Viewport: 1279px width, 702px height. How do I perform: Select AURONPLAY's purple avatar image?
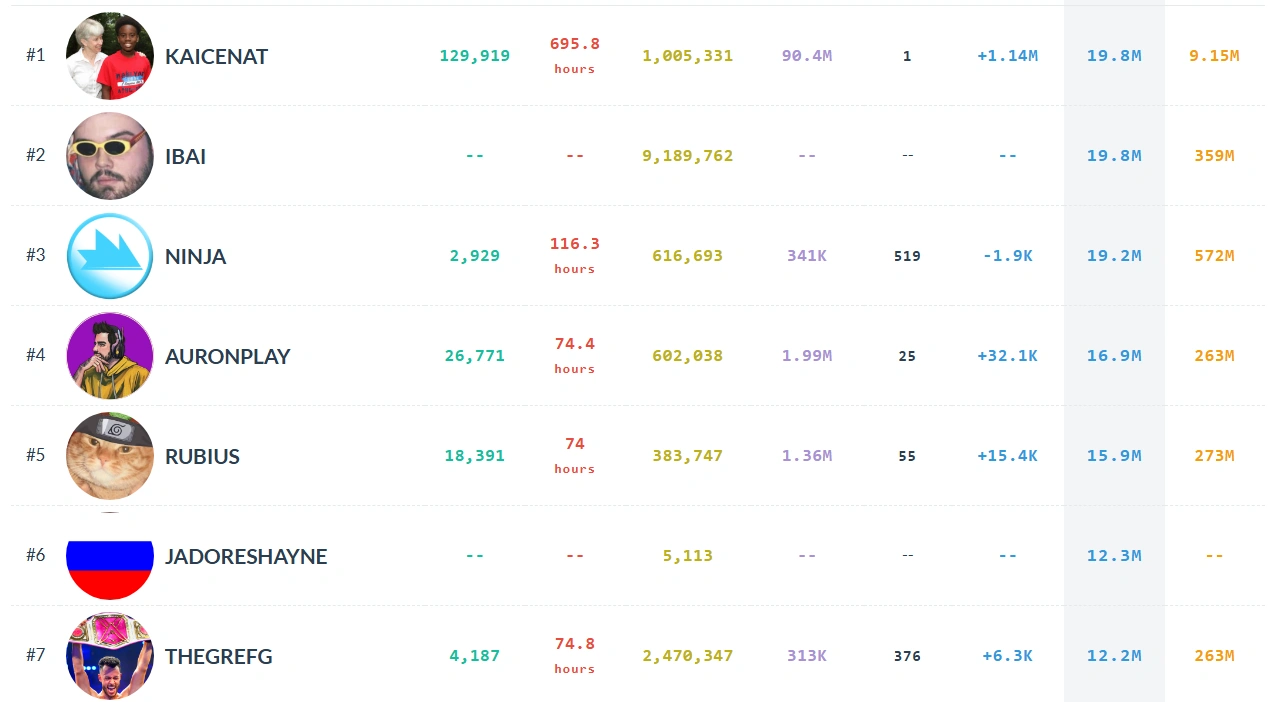click(x=110, y=356)
